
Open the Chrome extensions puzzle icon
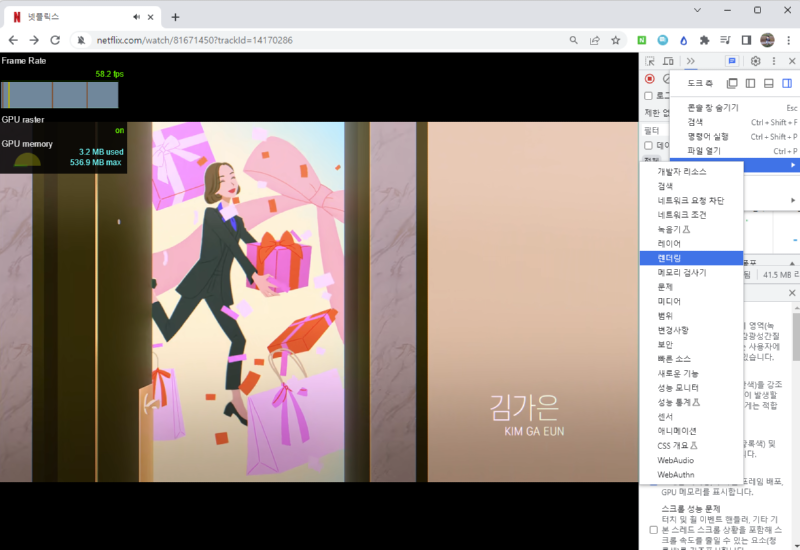click(705, 40)
